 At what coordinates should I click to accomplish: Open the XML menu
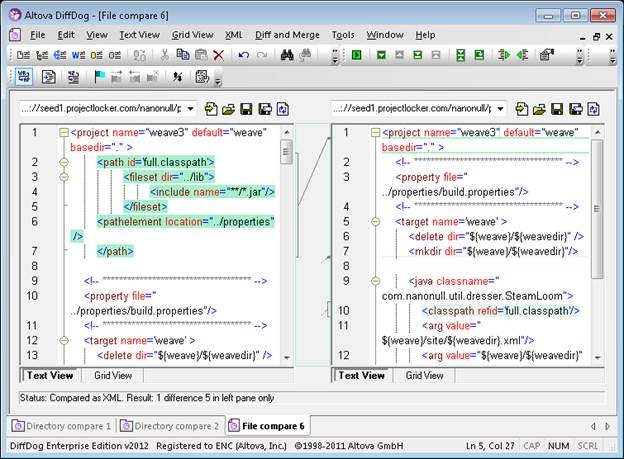pyautogui.click(x=234, y=35)
